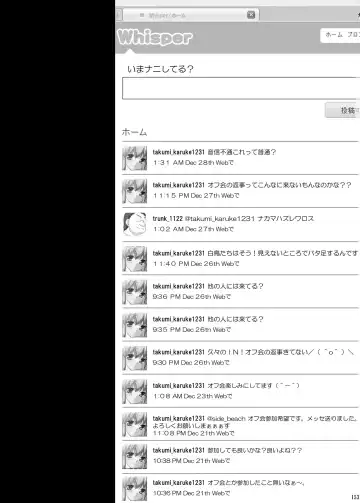
Task: Focus the いまナニしてる? text box
Action: point(241,88)
